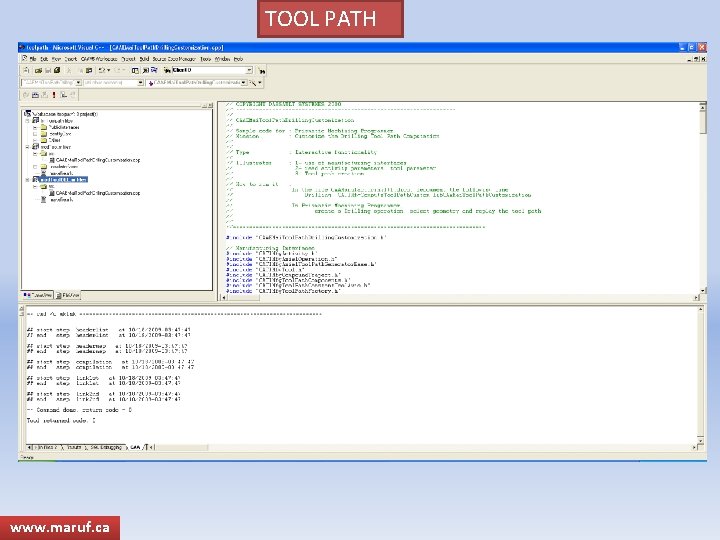Screen dimensions: 720x540
Task: Open the Tools menu
Action: coord(206,59)
